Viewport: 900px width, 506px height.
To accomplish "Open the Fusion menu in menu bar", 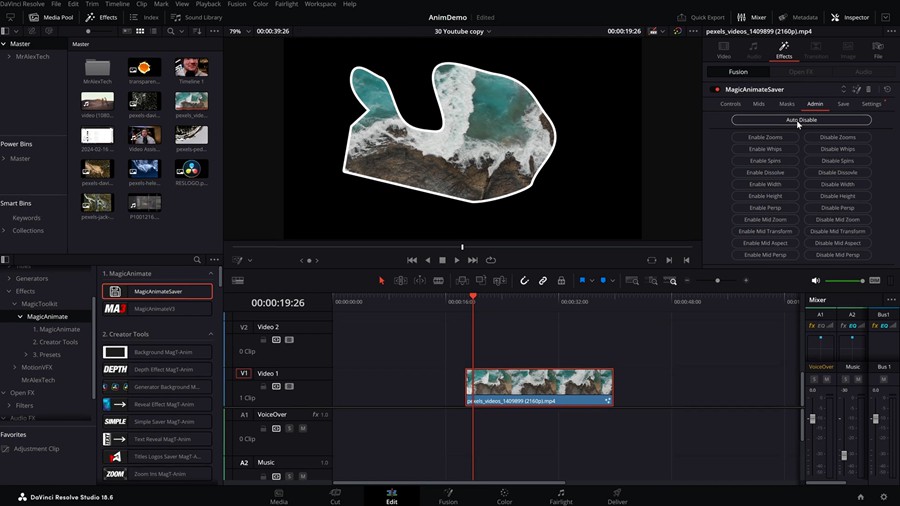I will 236,4.
